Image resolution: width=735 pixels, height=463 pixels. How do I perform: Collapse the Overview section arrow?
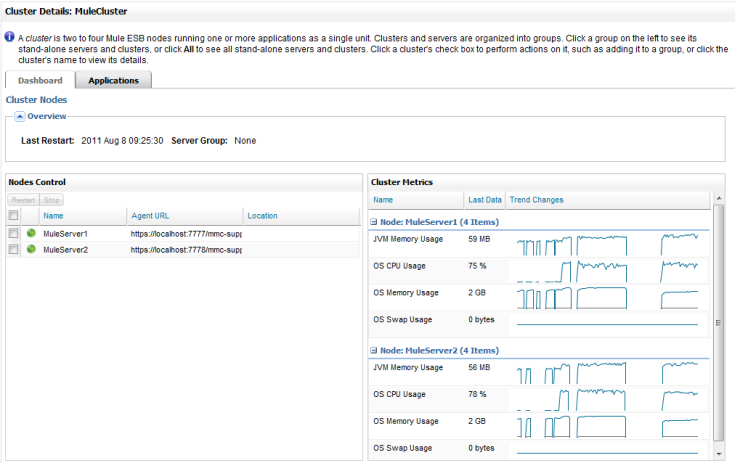[20, 116]
